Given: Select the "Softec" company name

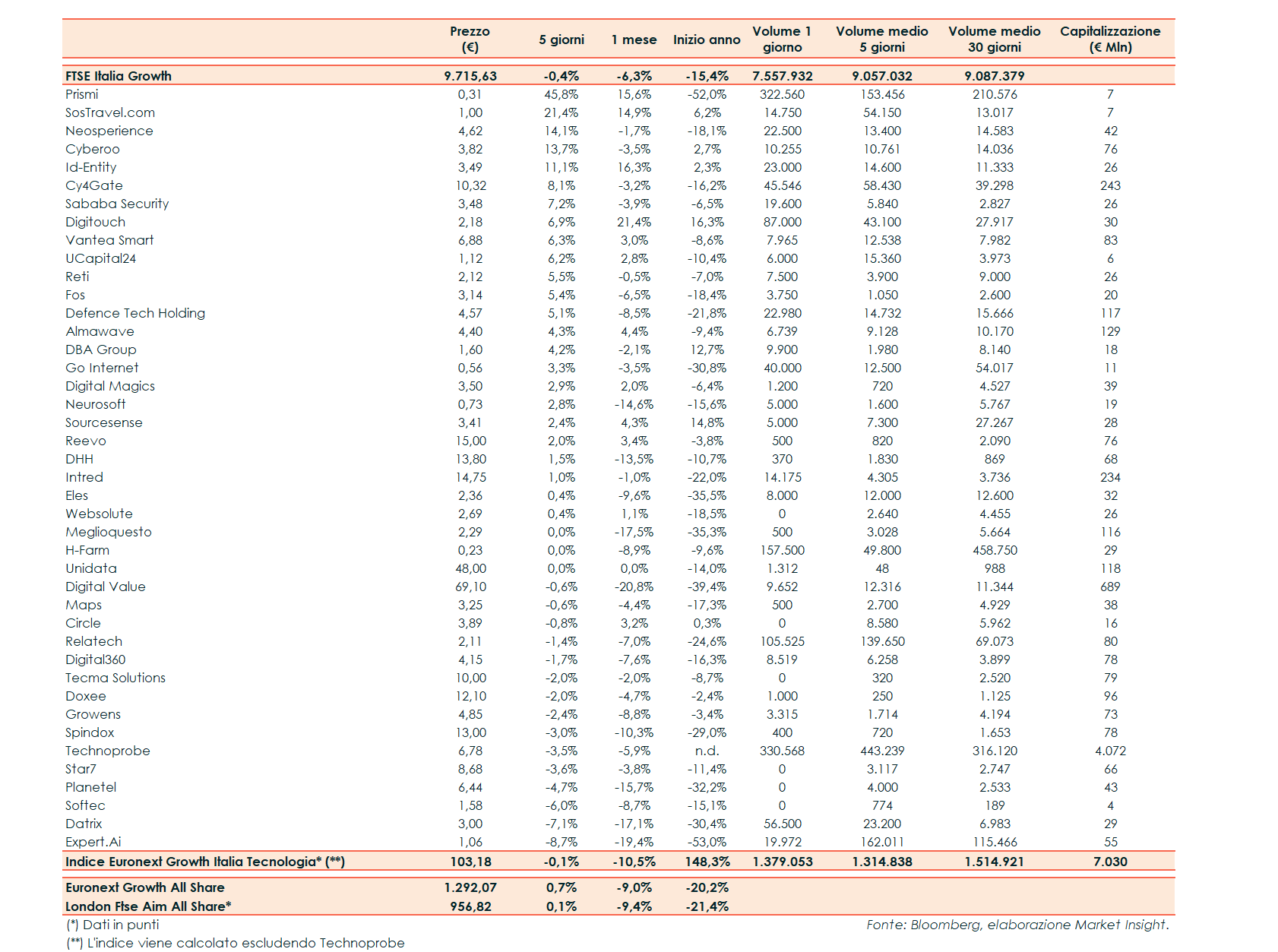Looking at the screenshot, I should click(x=85, y=805).
